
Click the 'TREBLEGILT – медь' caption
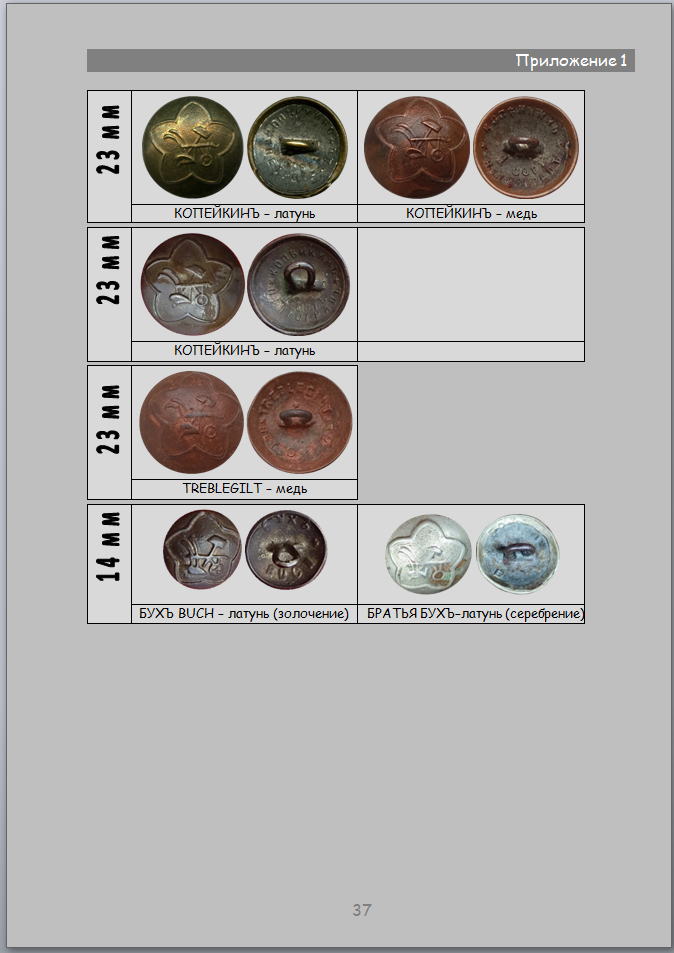244,488
